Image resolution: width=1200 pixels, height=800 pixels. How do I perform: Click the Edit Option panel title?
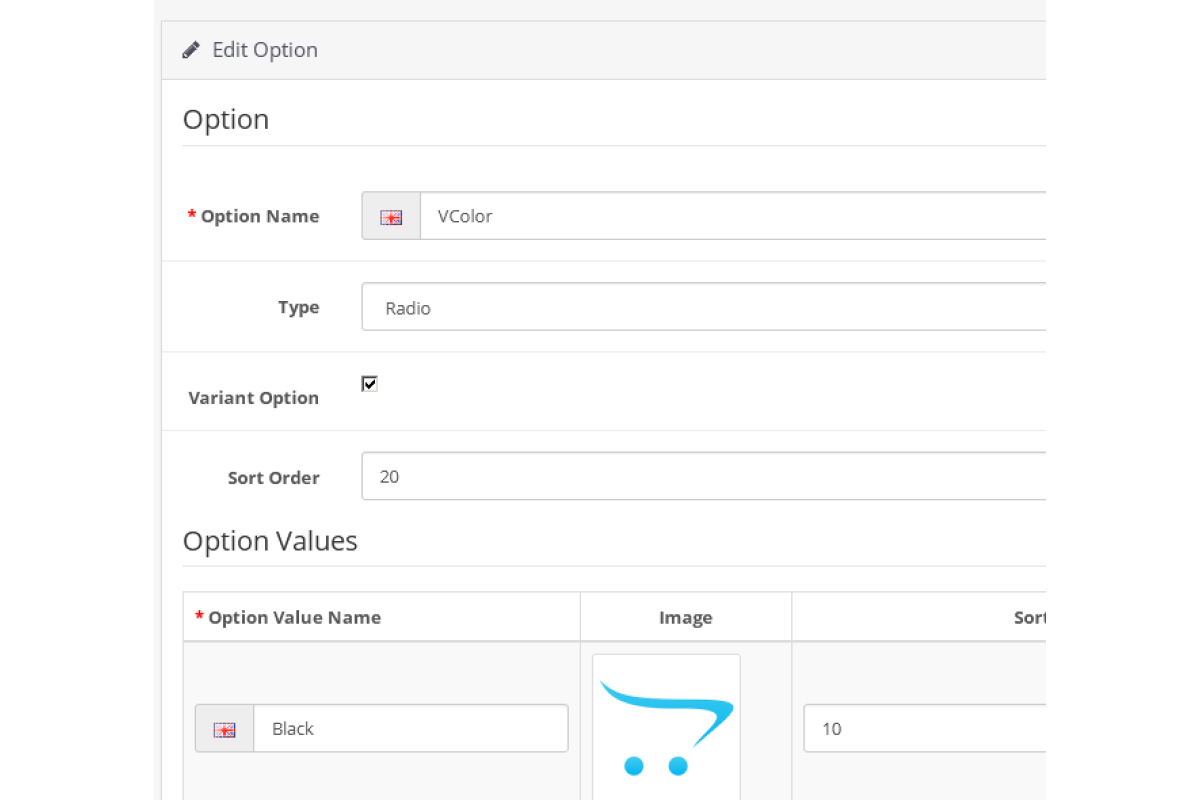pyautogui.click(x=264, y=50)
